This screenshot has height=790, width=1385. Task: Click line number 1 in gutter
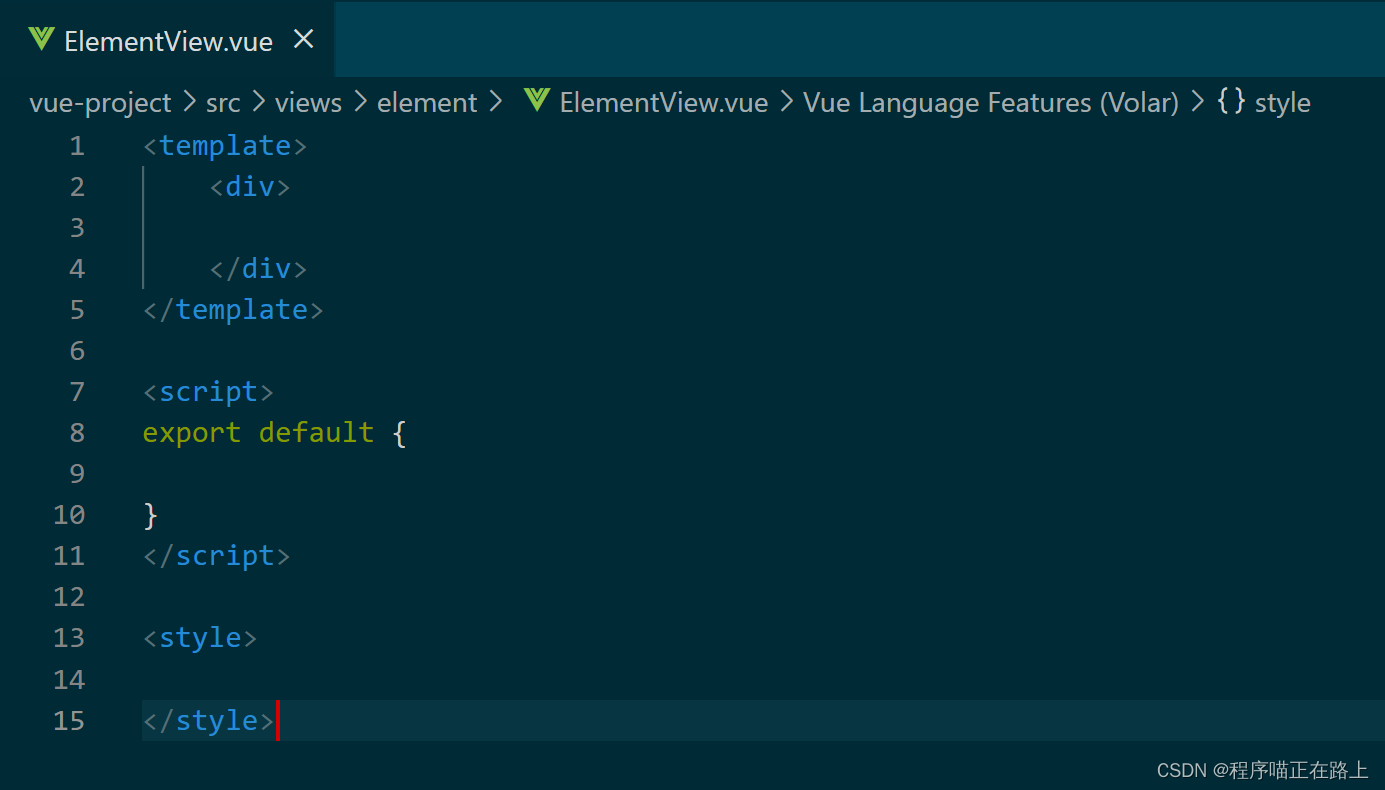click(x=77, y=146)
